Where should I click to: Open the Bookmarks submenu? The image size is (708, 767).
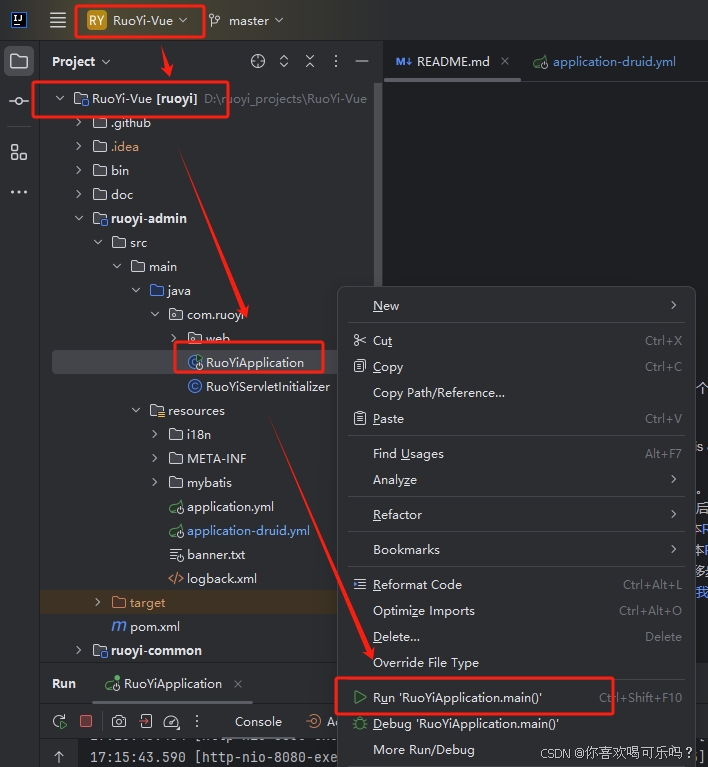(x=516, y=549)
